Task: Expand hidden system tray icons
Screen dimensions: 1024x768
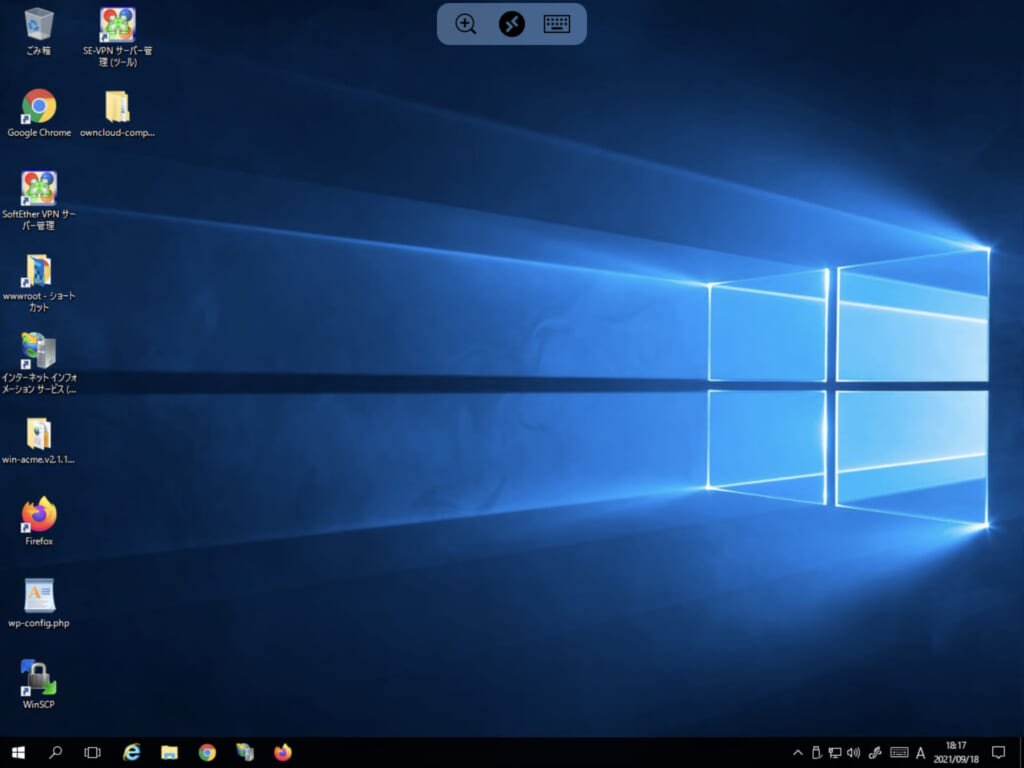Action: tap(797, 752)
